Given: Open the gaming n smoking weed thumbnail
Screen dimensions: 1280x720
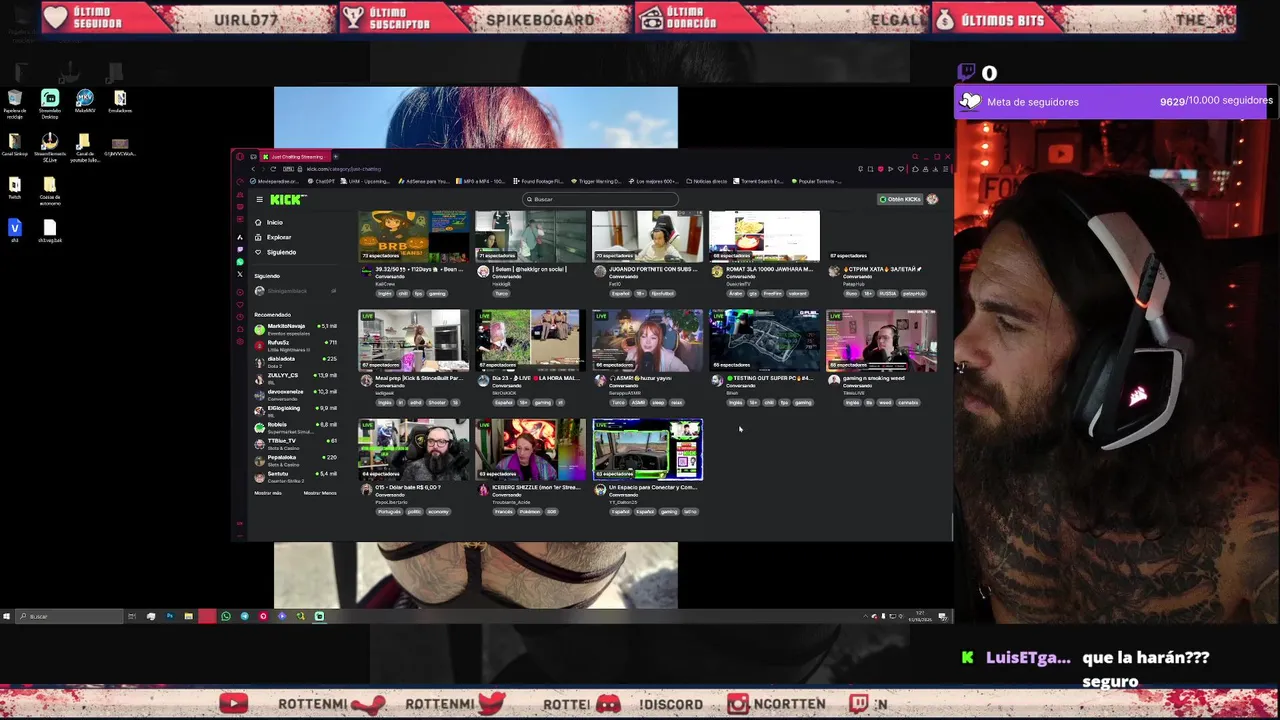Looking at the screenshot, I should [x=881, y=341].
